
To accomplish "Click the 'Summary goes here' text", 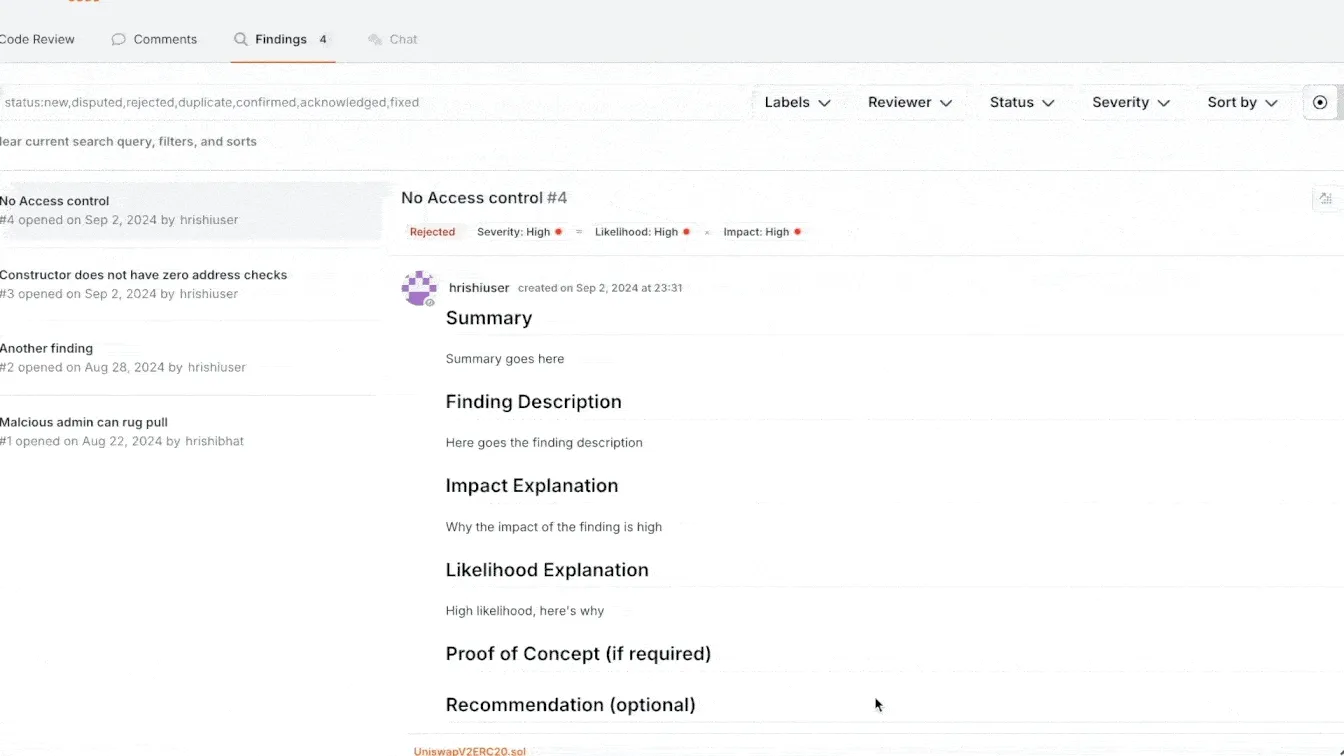I will tap(505, 359).
